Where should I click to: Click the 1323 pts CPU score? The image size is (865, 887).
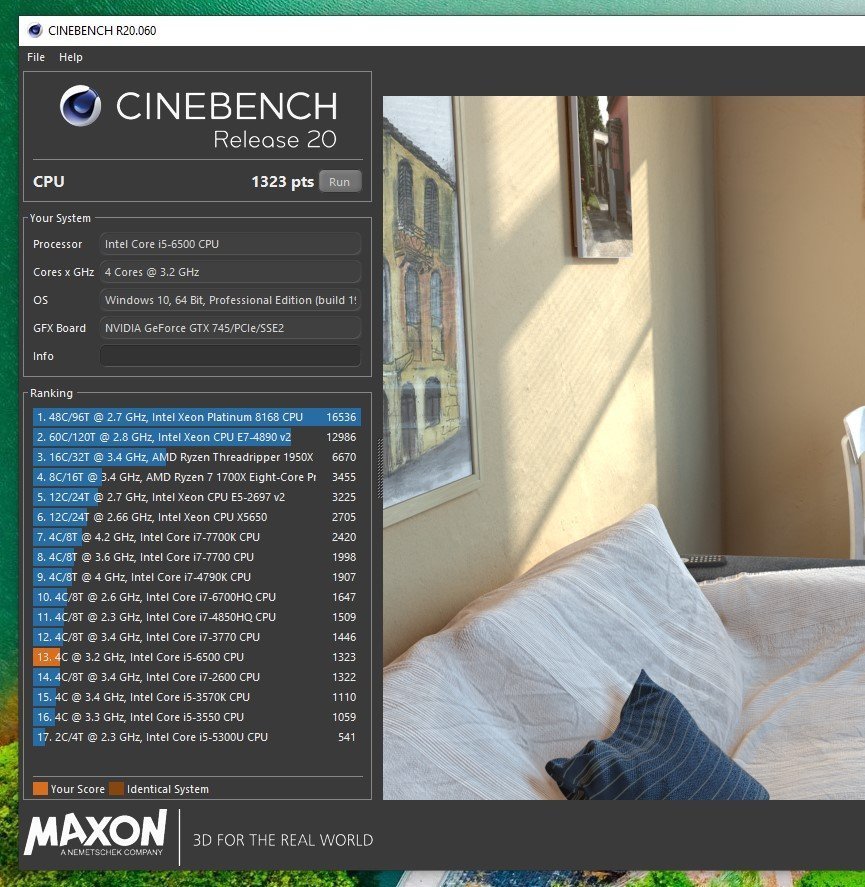click(x=282, y=182)
